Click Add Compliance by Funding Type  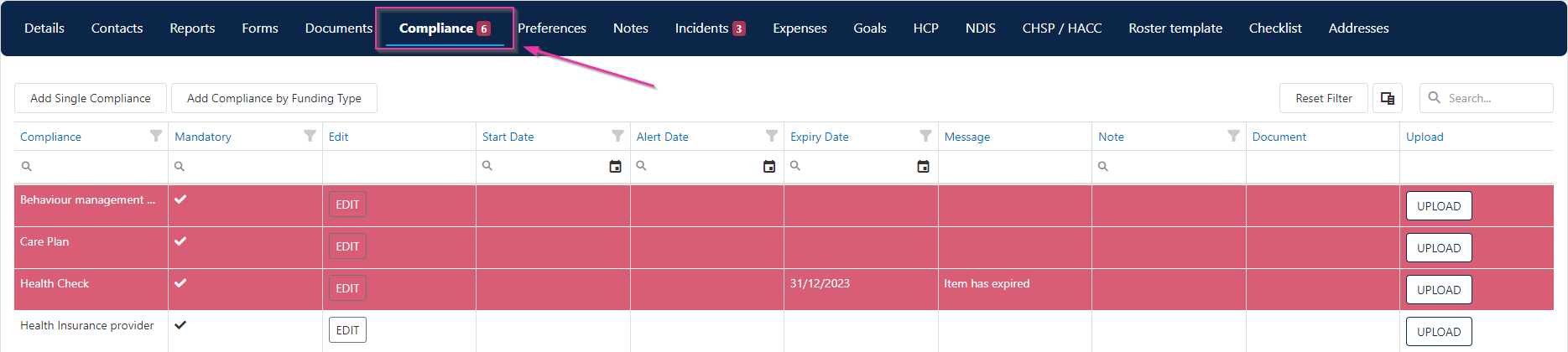274,98
